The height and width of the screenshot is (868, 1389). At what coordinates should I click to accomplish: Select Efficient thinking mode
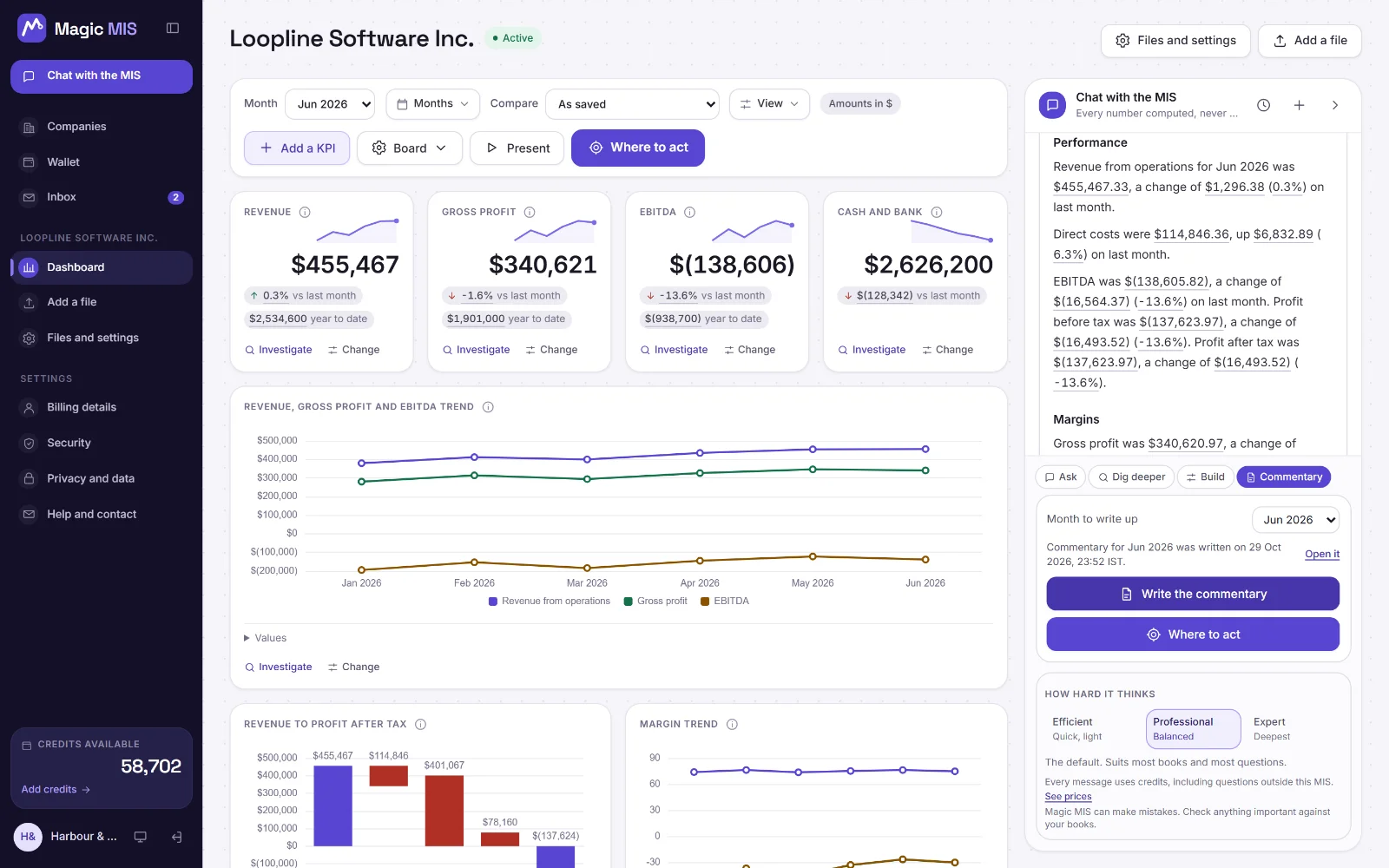tap(1094, 729)
